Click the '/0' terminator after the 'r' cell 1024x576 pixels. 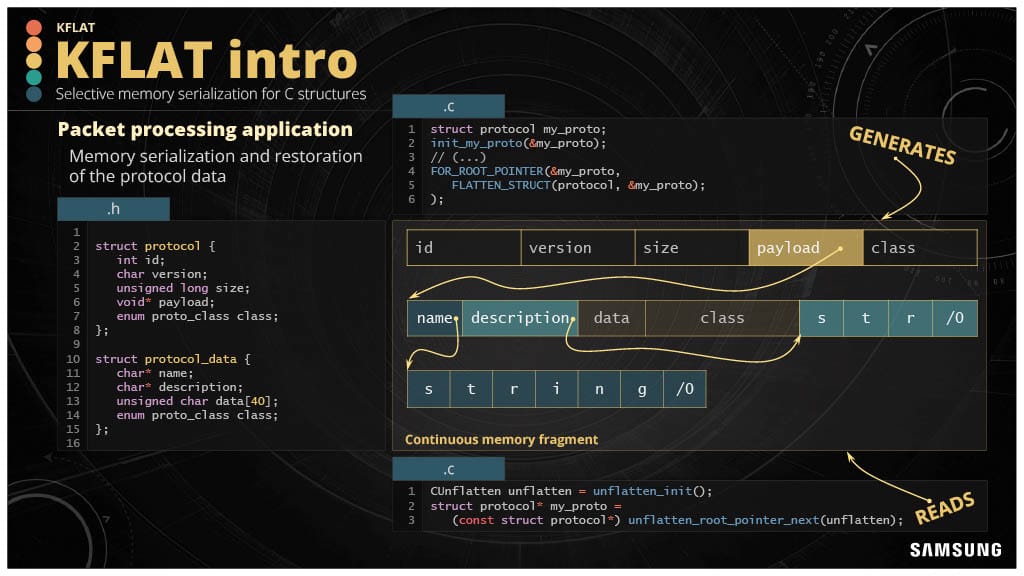(x=955, y=318)
